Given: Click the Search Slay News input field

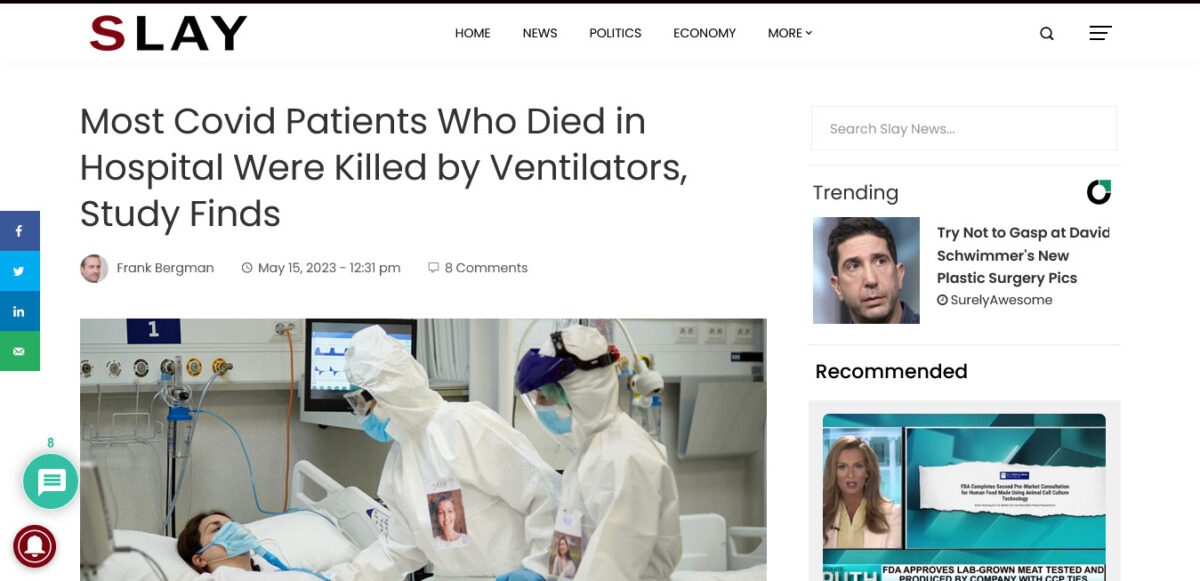Looking at the screenshot, I should coord(963,129).
